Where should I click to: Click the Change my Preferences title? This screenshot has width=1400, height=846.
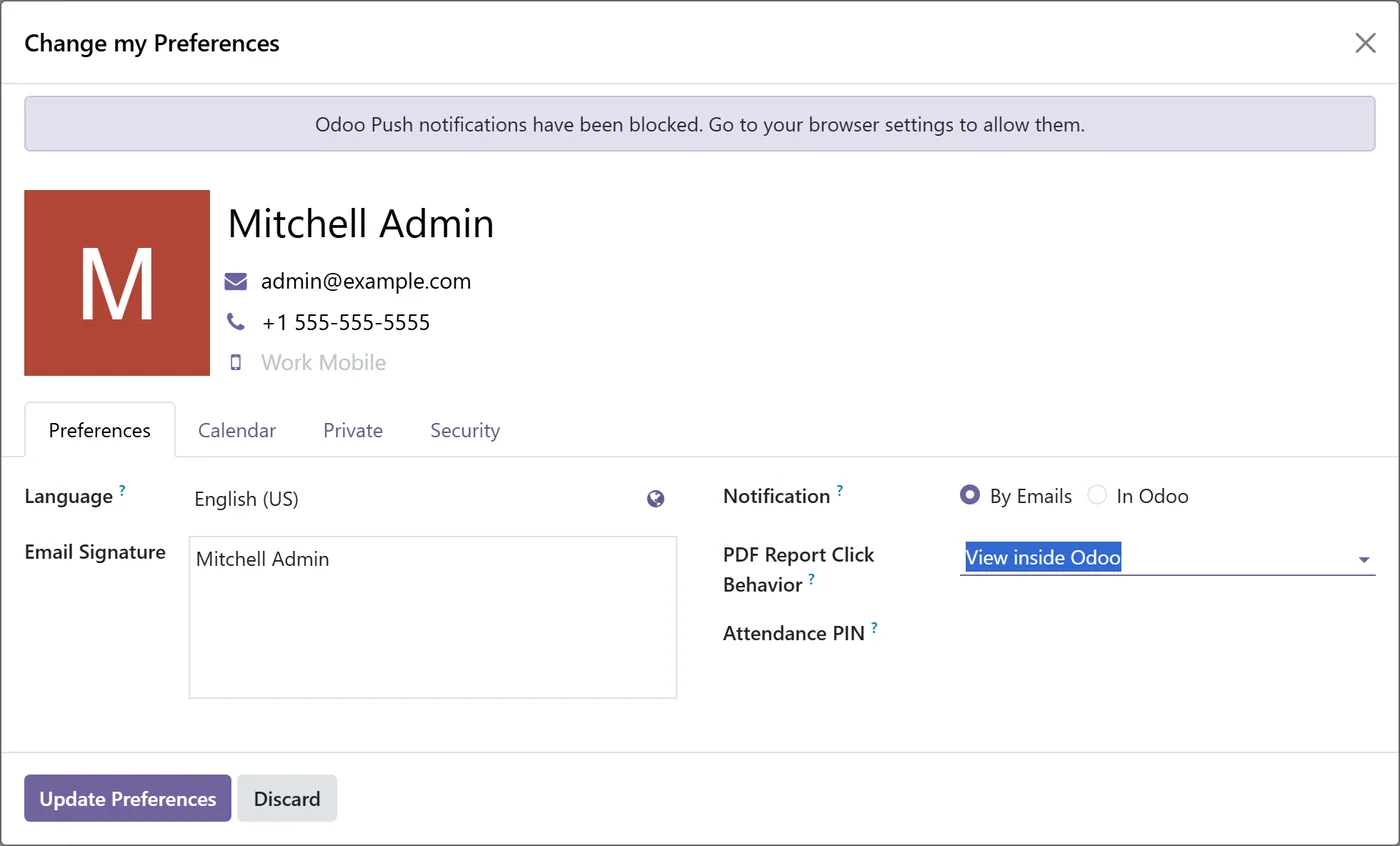(x=152, y=43)
